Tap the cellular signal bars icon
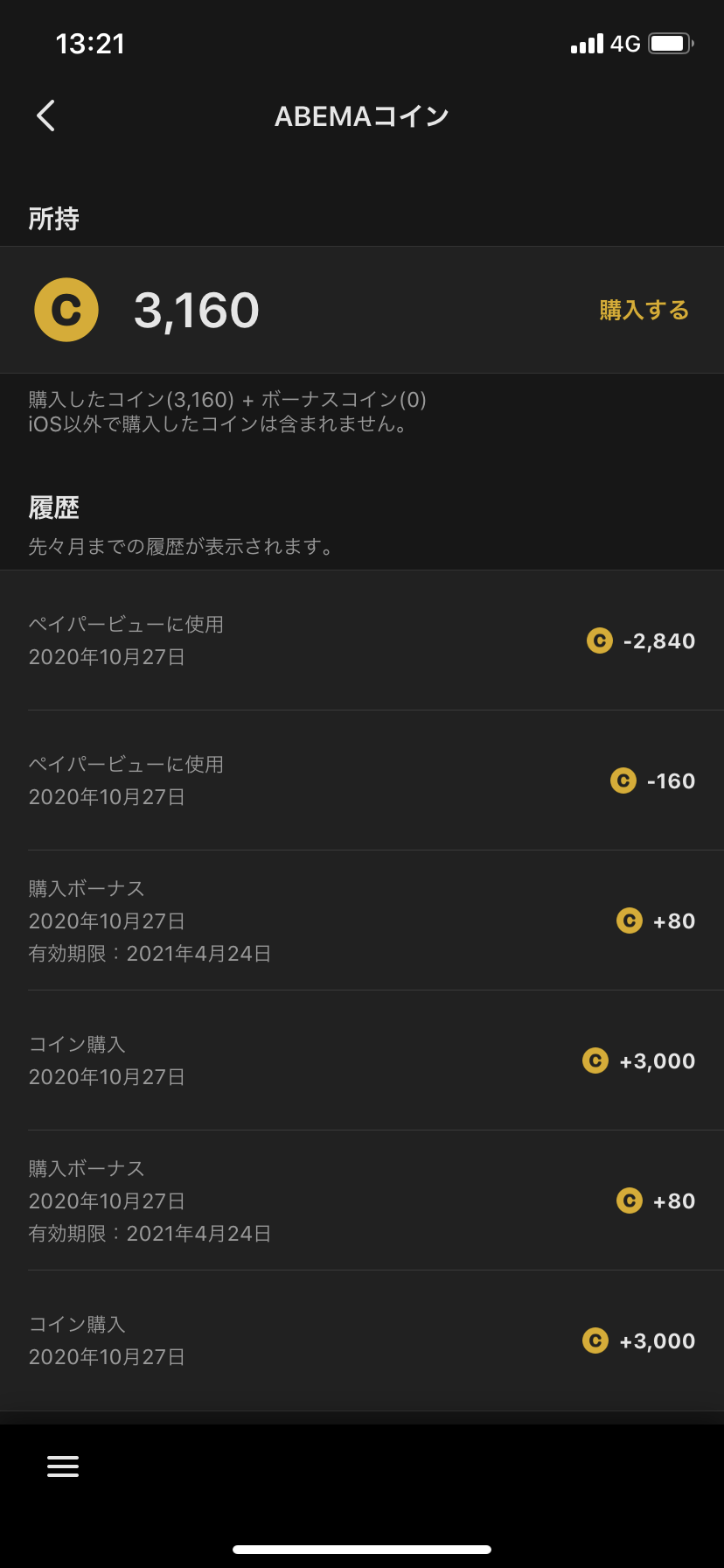The image size is (724, 1568). [587, 44]
